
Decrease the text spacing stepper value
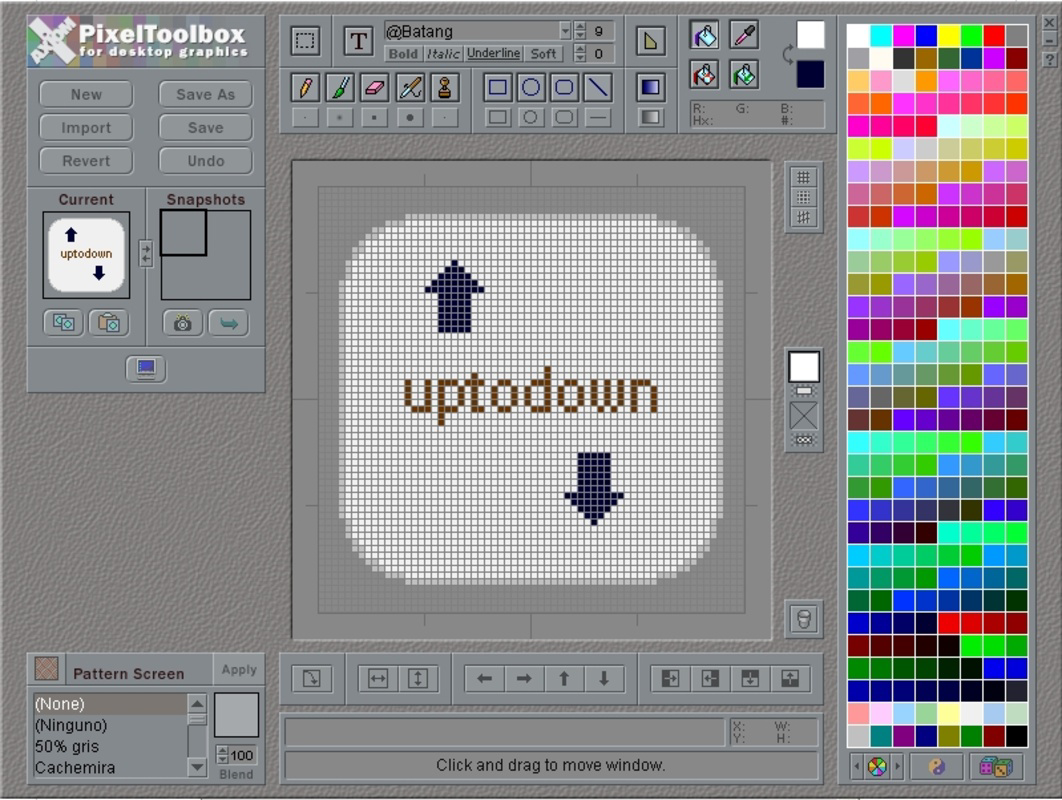point(580,58)
